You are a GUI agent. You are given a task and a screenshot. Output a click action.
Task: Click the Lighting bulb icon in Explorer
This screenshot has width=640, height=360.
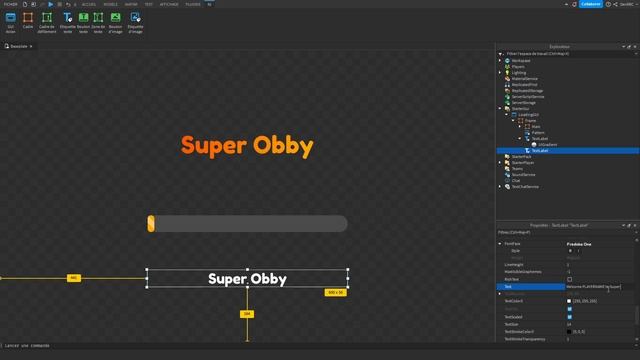click(x=507, y=73)
